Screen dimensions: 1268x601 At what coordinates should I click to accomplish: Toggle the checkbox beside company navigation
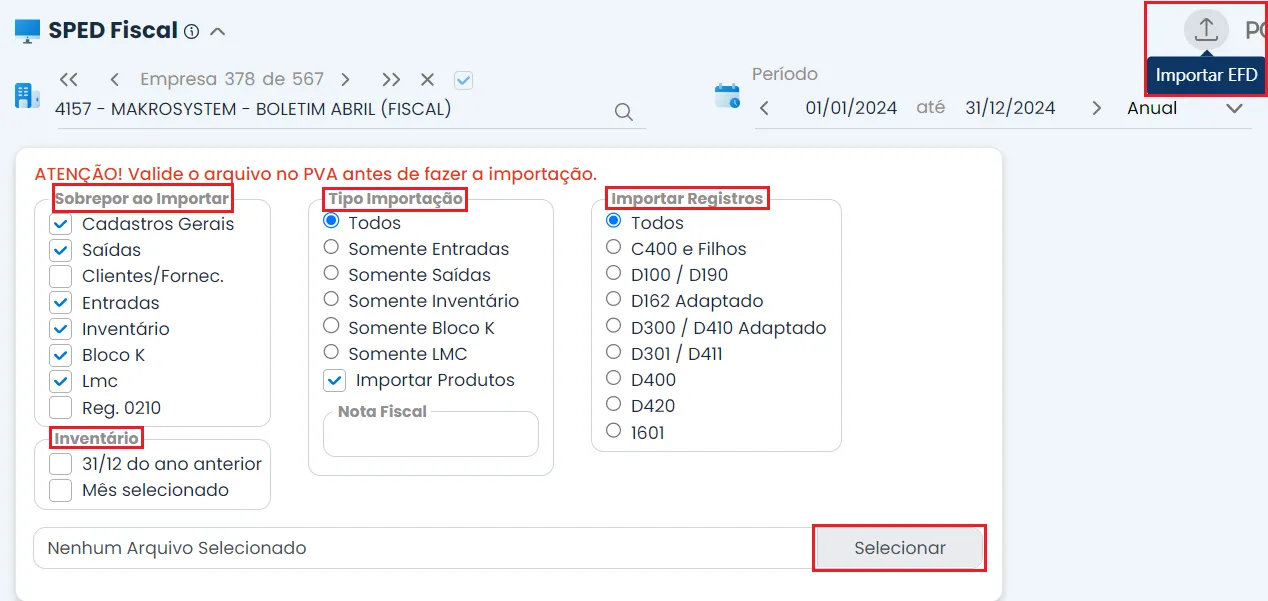tap(463, 80)
